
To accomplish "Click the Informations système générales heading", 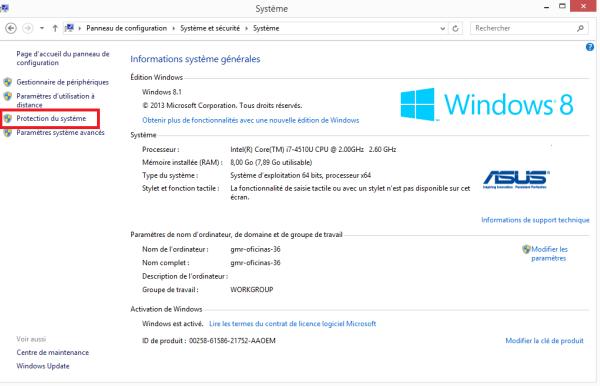I will [195, 59].
